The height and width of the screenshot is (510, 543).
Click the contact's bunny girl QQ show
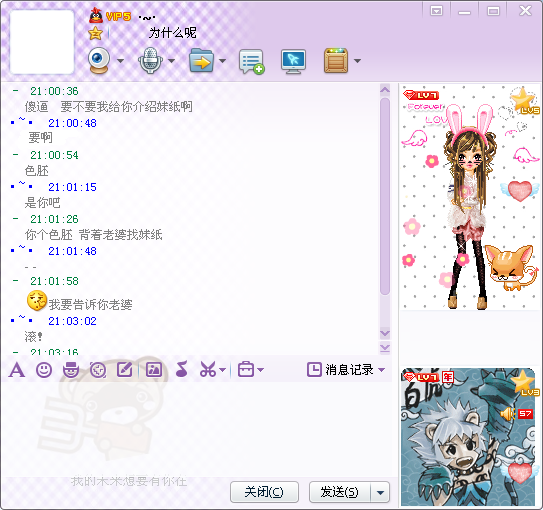point(470,196)
